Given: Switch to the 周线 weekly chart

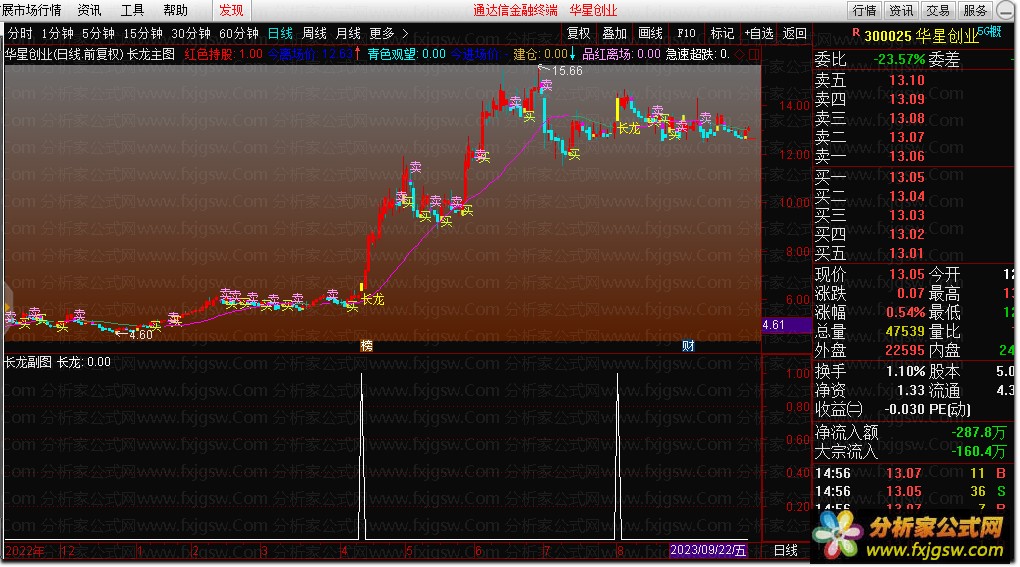Looking at the screenshot, I should (x=314, y=33).
